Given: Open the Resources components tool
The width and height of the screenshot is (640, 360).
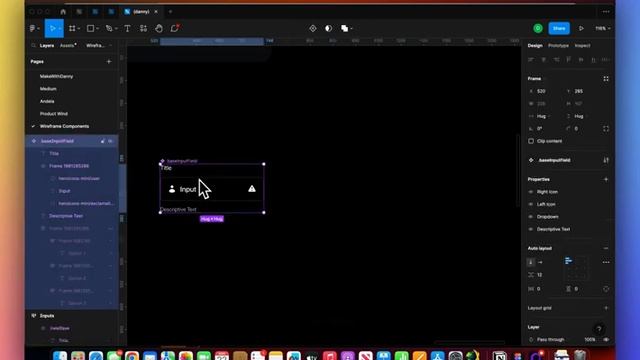Looking at the screenshot, I should click(143, 28).
